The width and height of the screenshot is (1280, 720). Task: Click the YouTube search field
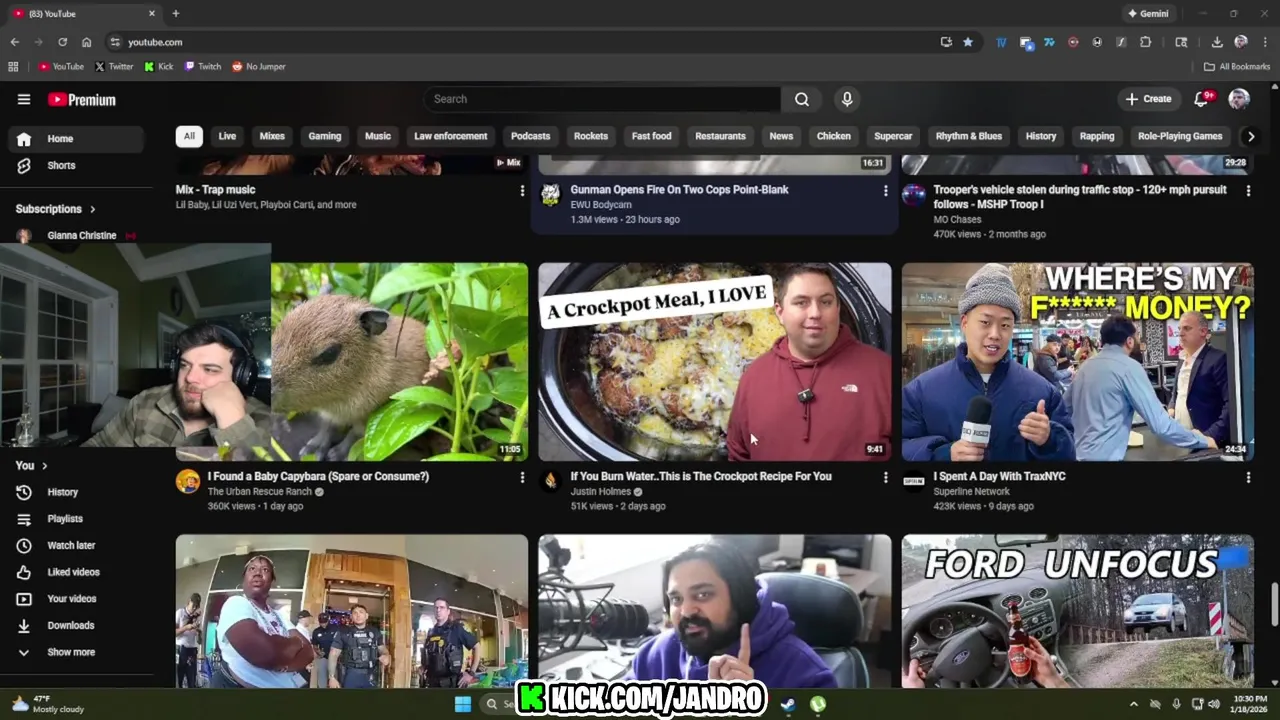click(x=602, y=99)
